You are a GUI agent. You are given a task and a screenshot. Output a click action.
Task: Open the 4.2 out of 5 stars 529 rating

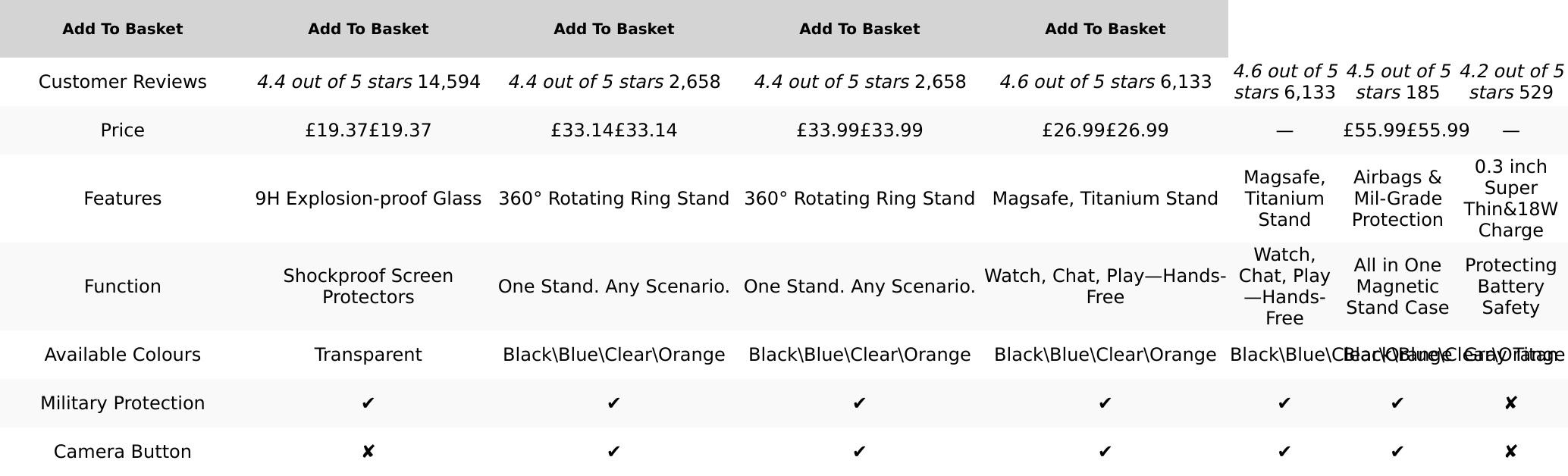pyautogui.click(x=1510, y=82)
